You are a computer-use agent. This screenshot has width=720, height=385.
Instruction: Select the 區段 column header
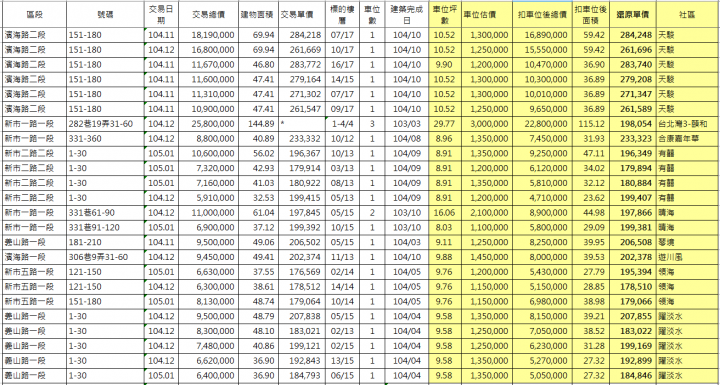pyautogui.click(x=34, y=15)
